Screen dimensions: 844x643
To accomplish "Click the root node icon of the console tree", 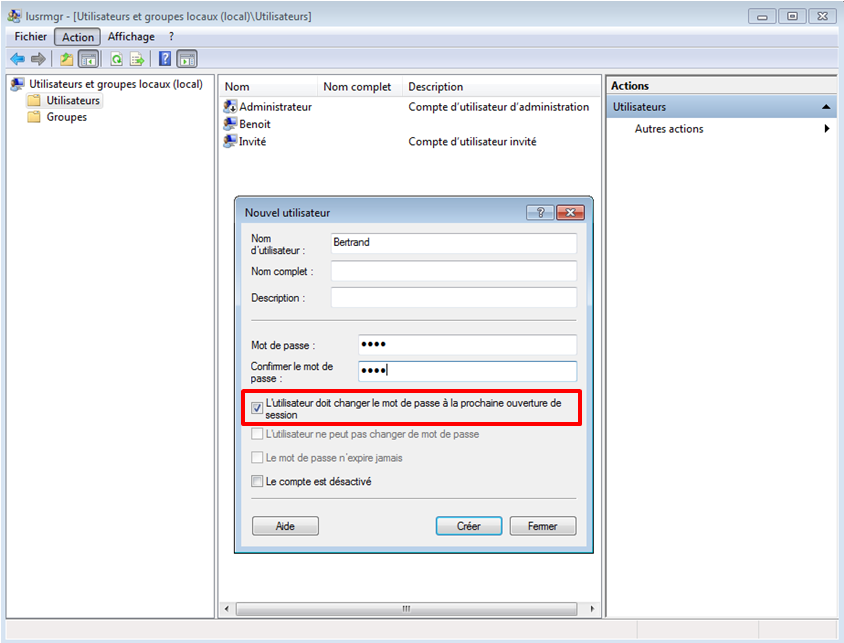I will point(18,84).
